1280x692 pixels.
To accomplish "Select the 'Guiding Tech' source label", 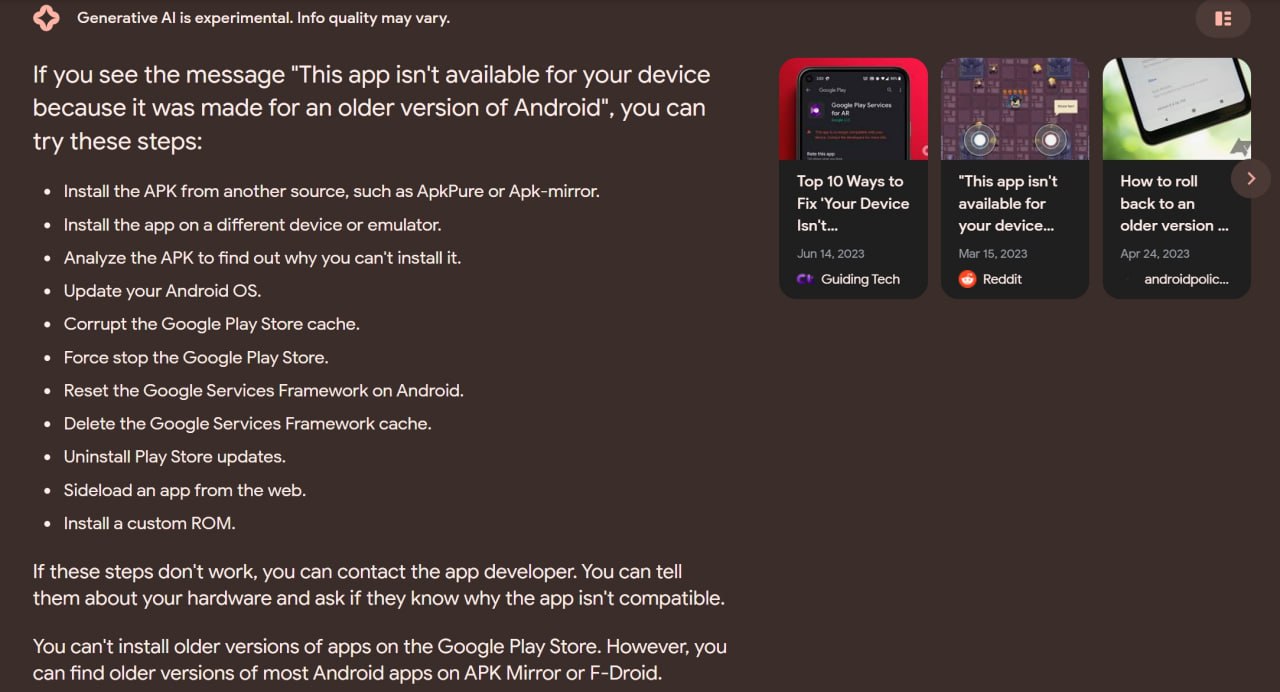I will (860, 280).
